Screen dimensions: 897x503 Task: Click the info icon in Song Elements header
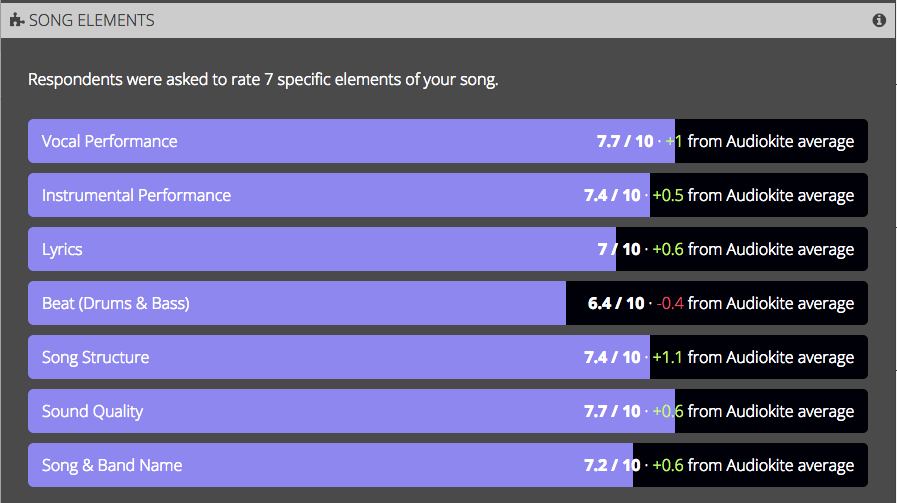879,21
